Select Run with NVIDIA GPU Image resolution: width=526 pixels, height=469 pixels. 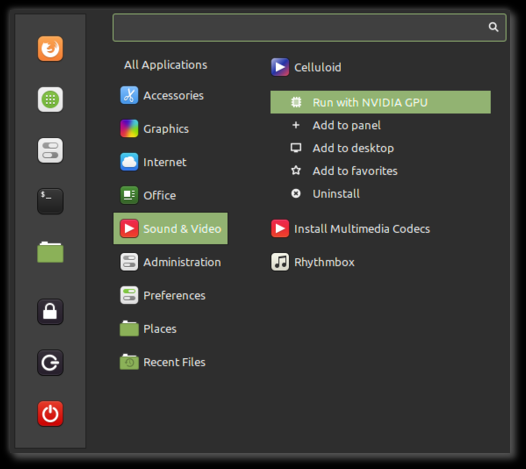(x=380, y=102)
